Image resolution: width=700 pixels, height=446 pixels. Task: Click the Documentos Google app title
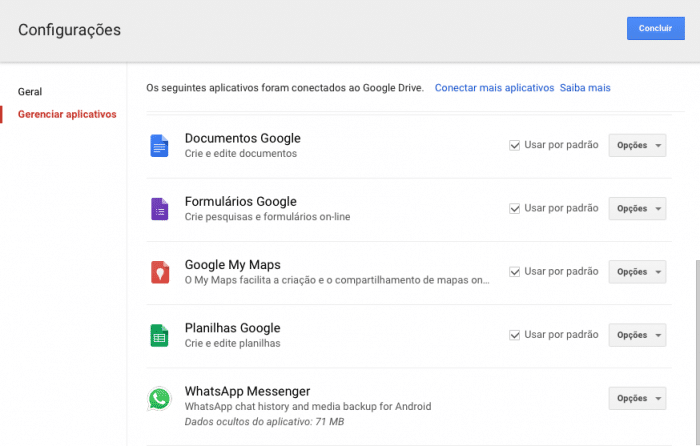pos(242,138)
